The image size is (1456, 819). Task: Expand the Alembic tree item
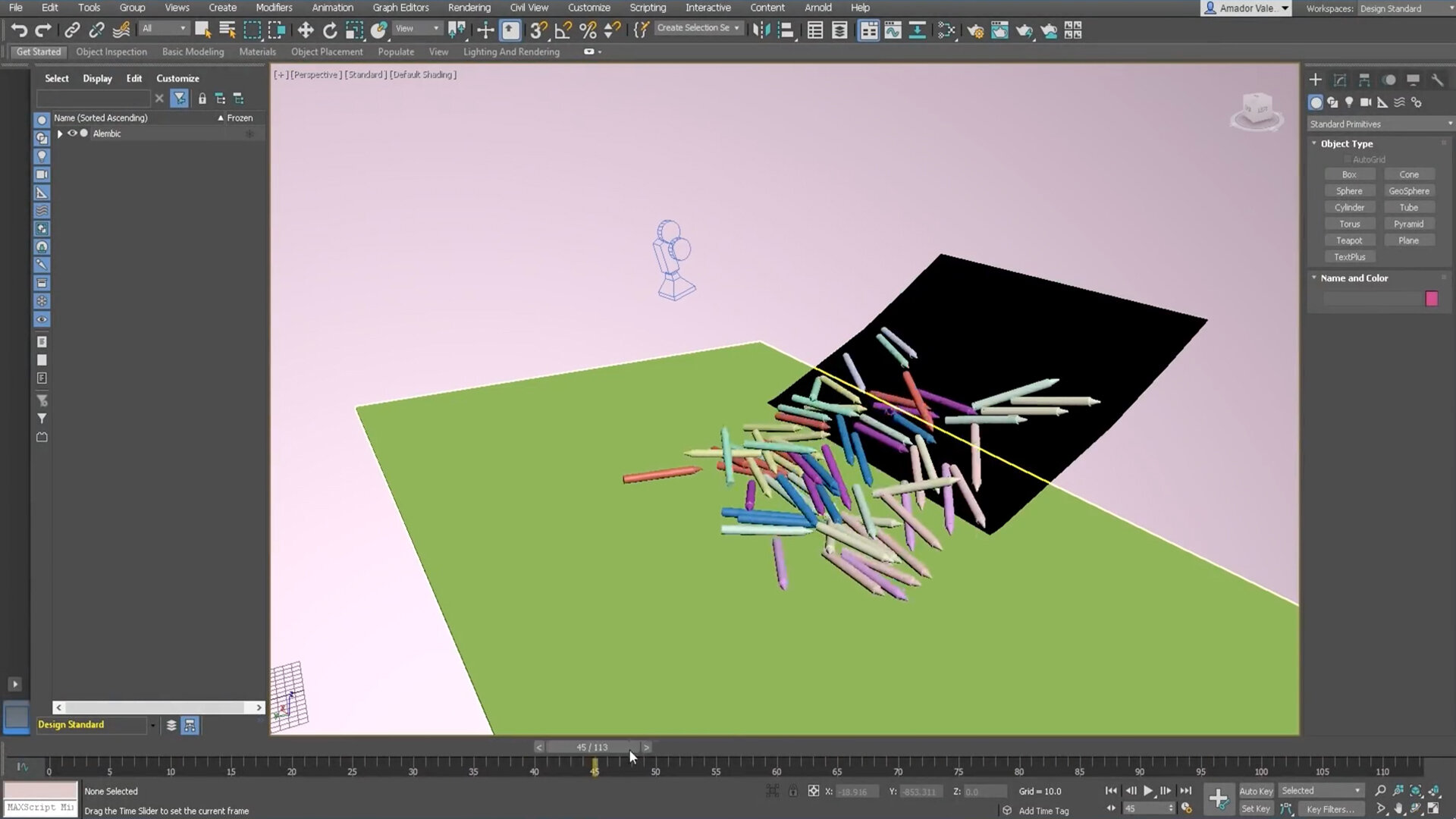tap(60, 133)
